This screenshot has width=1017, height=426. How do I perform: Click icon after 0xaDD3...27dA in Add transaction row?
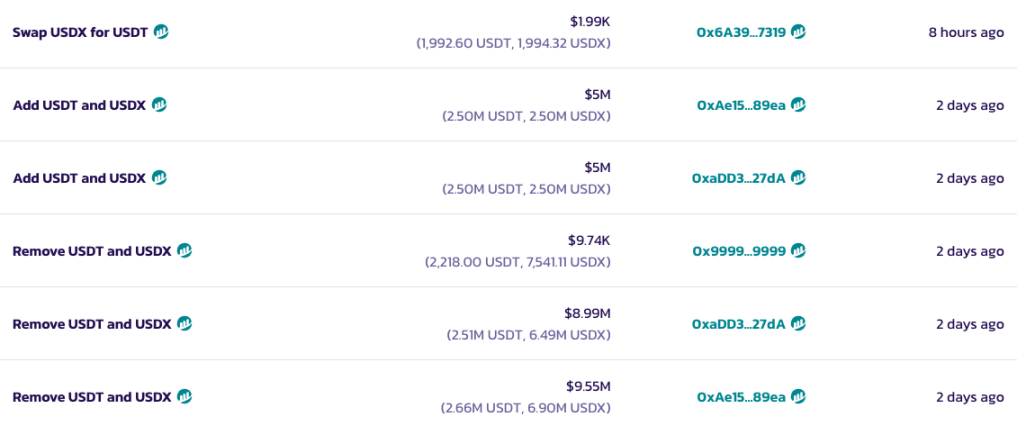(798, 178)
